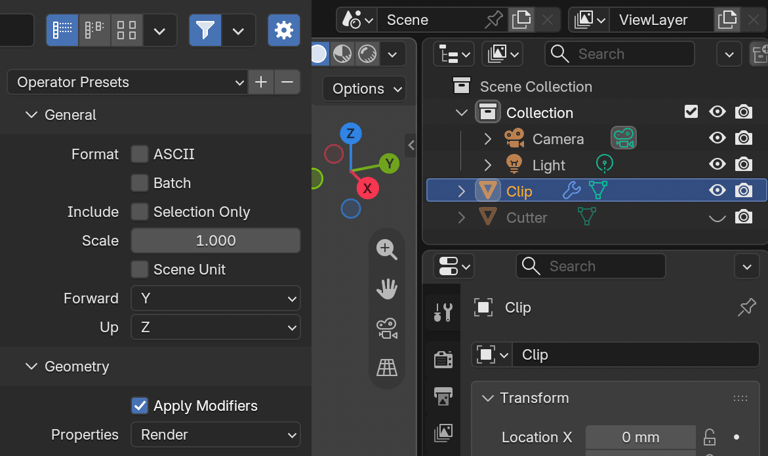This screenshot has width=768, height=456.
Task: Open the Forward axis dropdown
Action: (216, 298)
